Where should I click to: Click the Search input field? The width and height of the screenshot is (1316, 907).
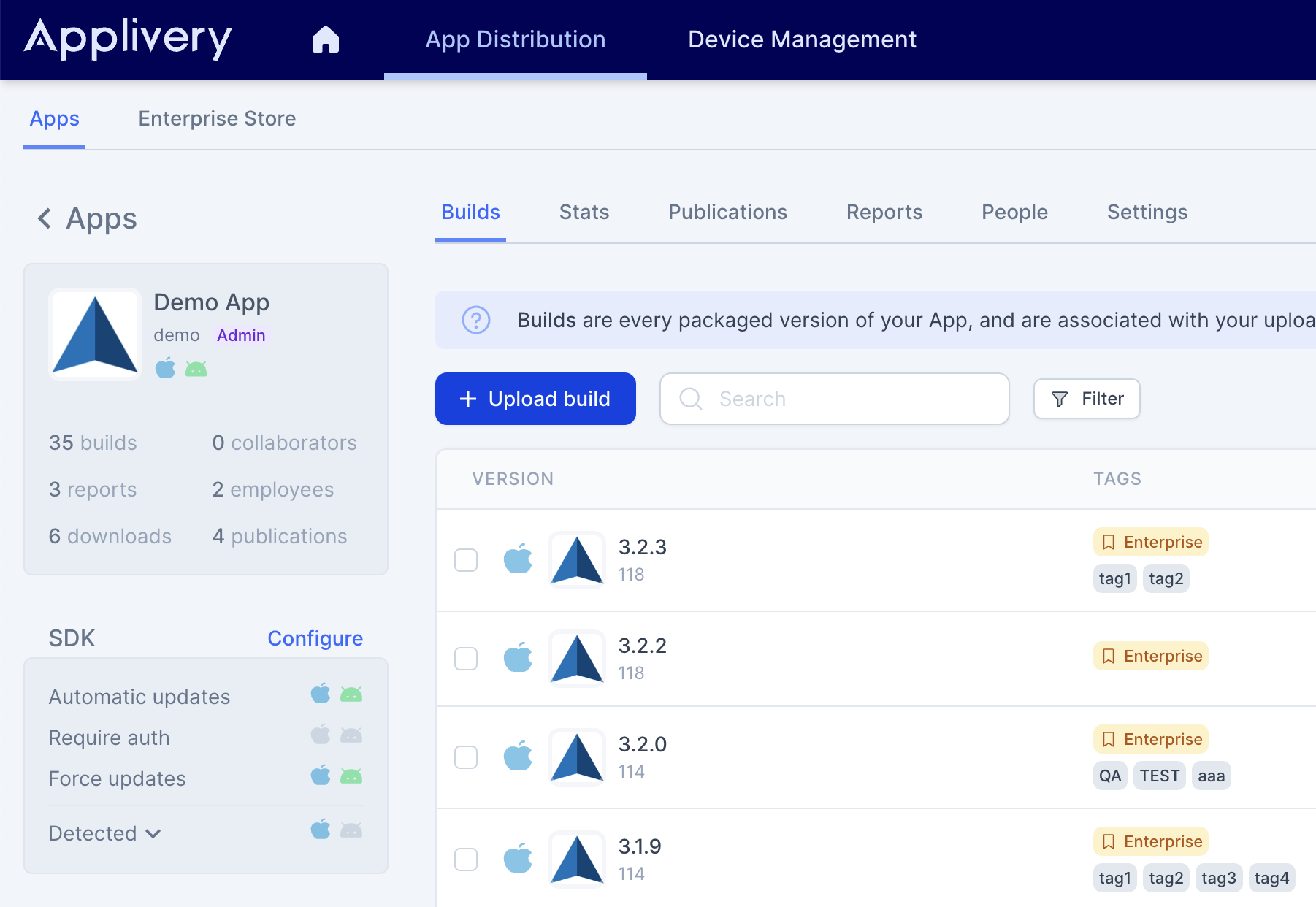click(833, 399)
